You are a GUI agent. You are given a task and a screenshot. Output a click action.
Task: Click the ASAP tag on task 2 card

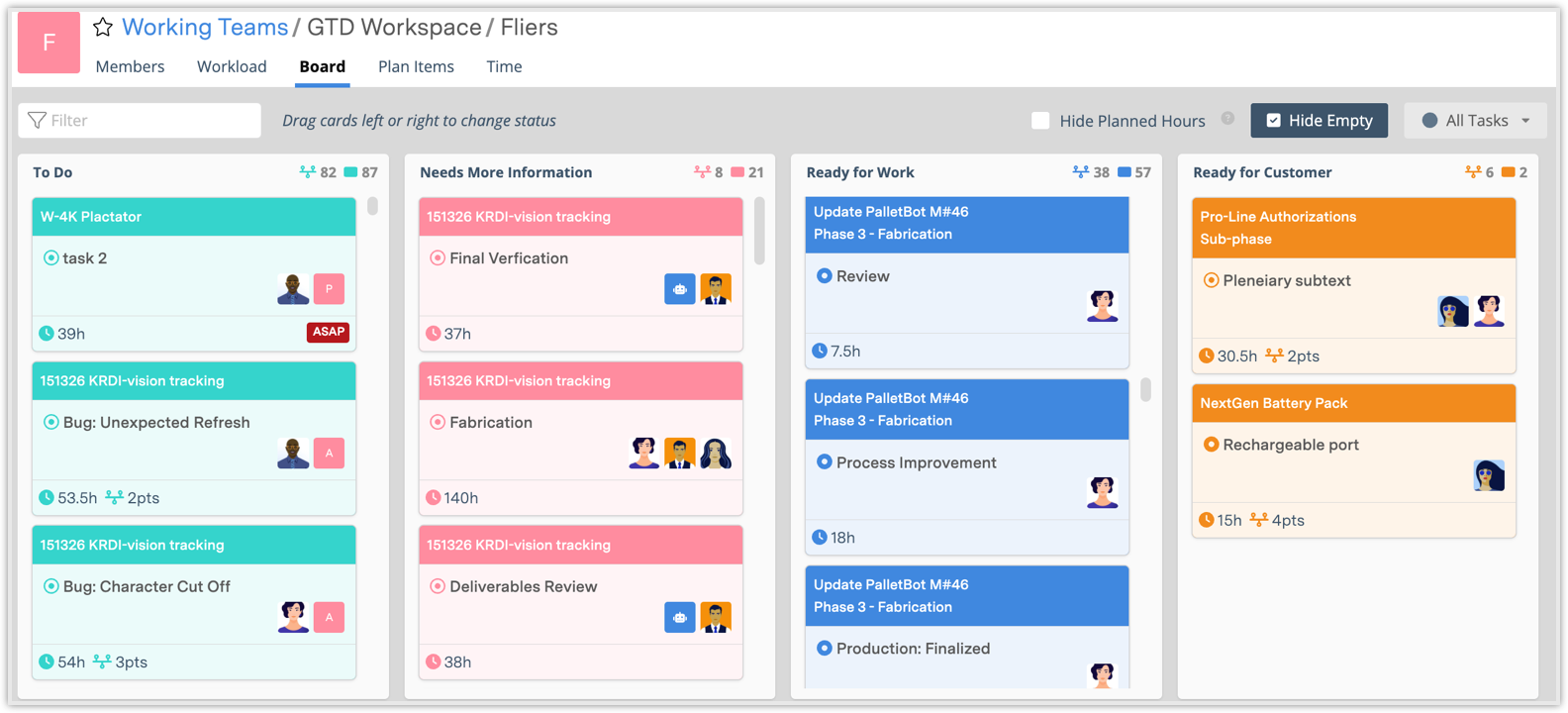(x=329, y=333)
